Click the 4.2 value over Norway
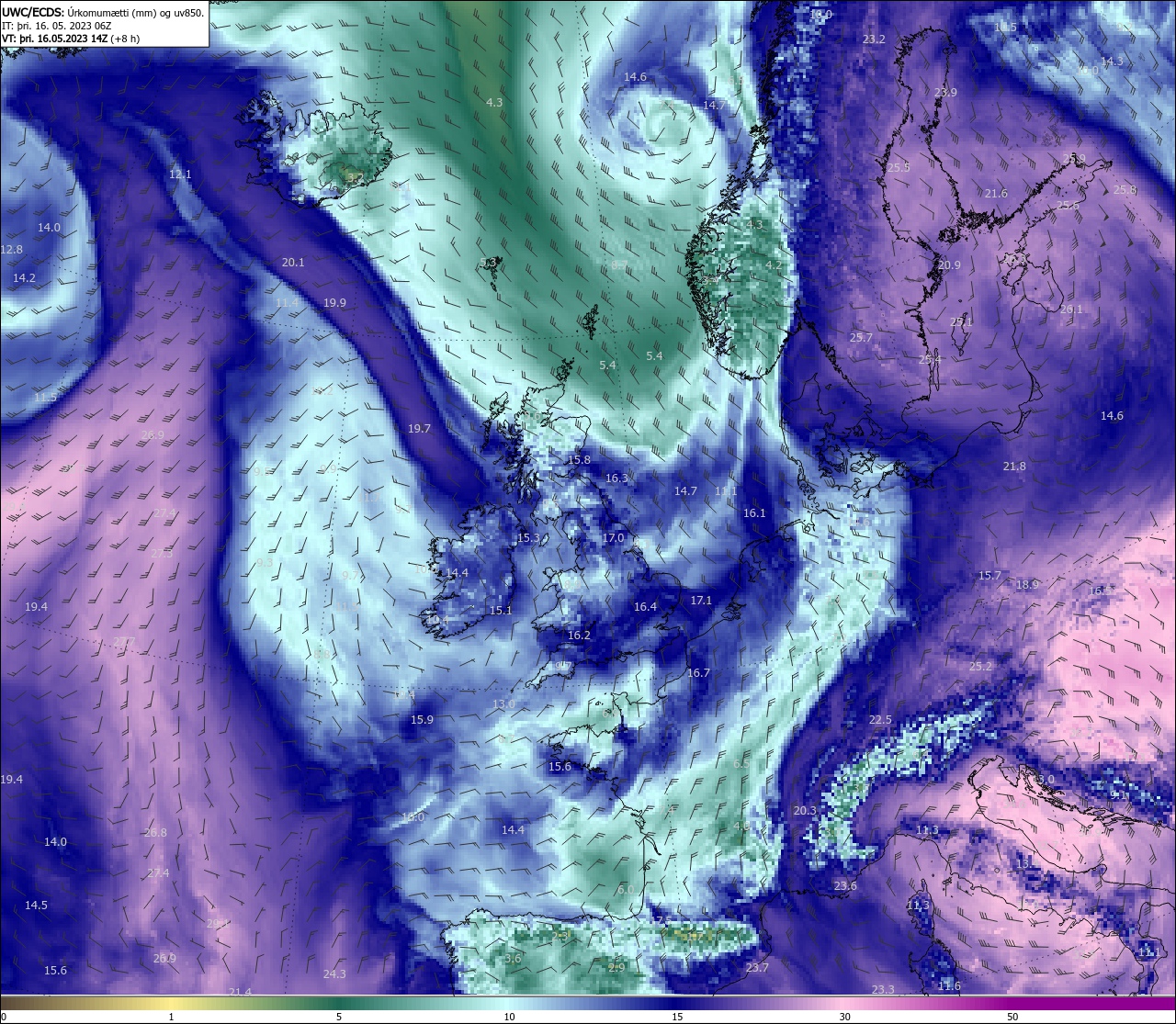This screenshot has width=1176, height=1024. pyautogui.click(x=774, y=265)
